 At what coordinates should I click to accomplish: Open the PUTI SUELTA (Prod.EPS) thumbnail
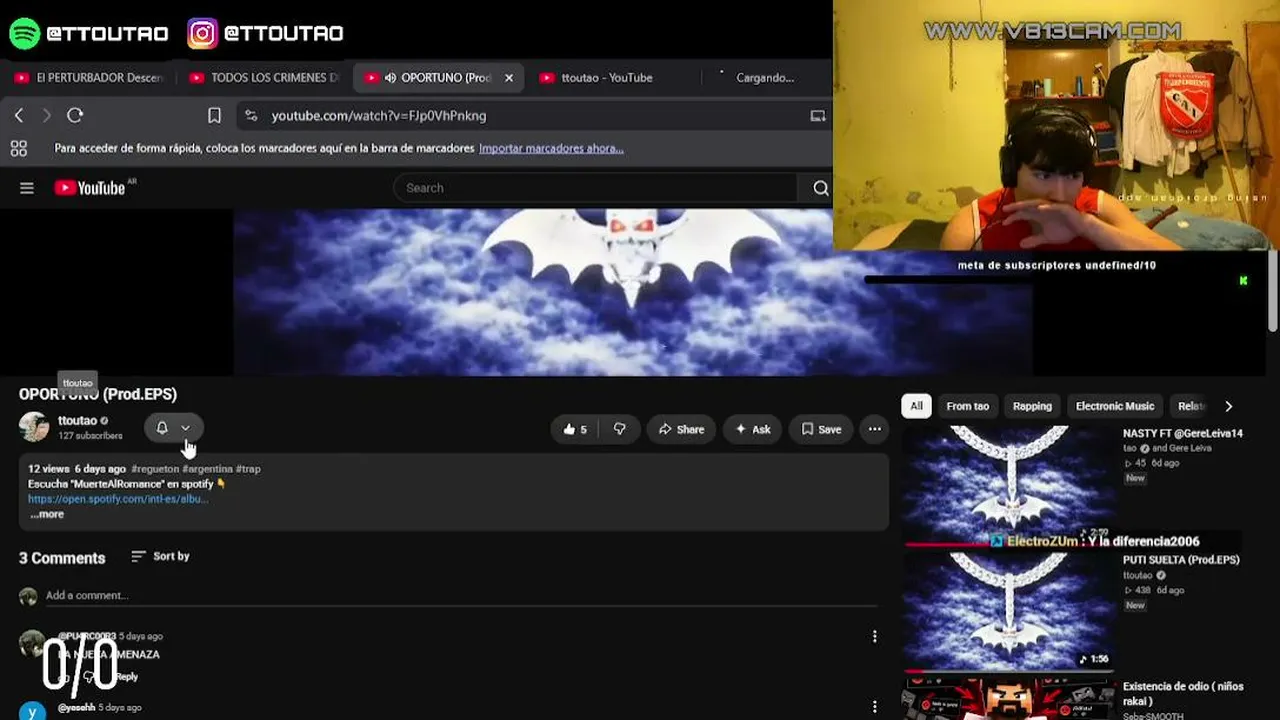point(1007,611)
